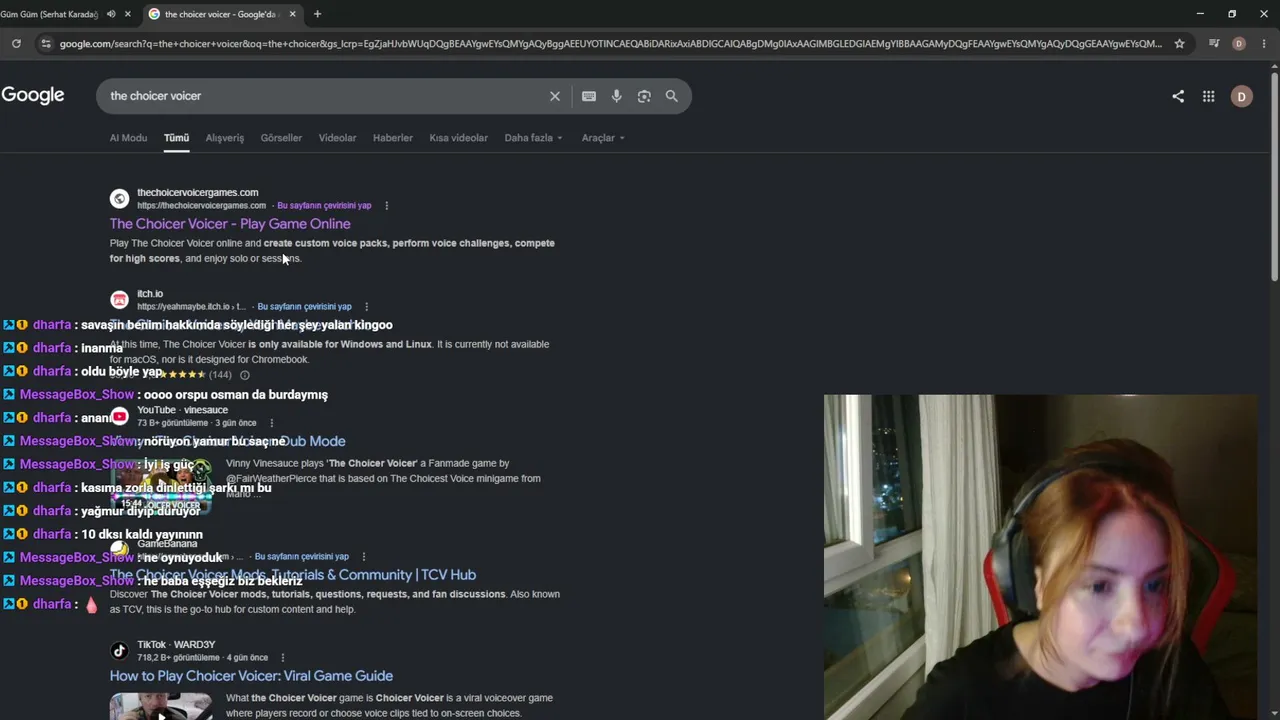This screenshot has width=1280, height=720.
Task: Bookmark this page with the star icon
Action: [x=1179, y=43]
